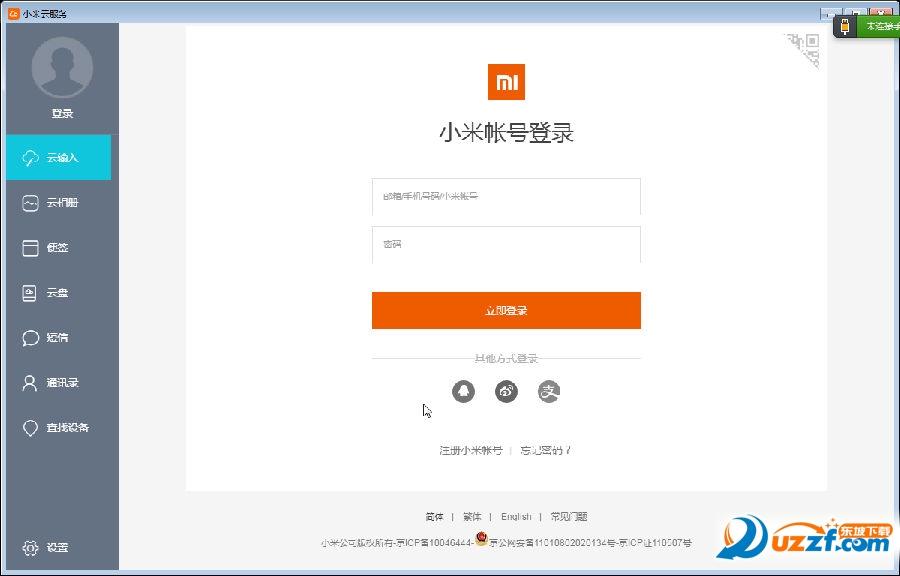Open 注册小米帐号 registration link
This screenshot has width=900, height=576.
[470, 450]
